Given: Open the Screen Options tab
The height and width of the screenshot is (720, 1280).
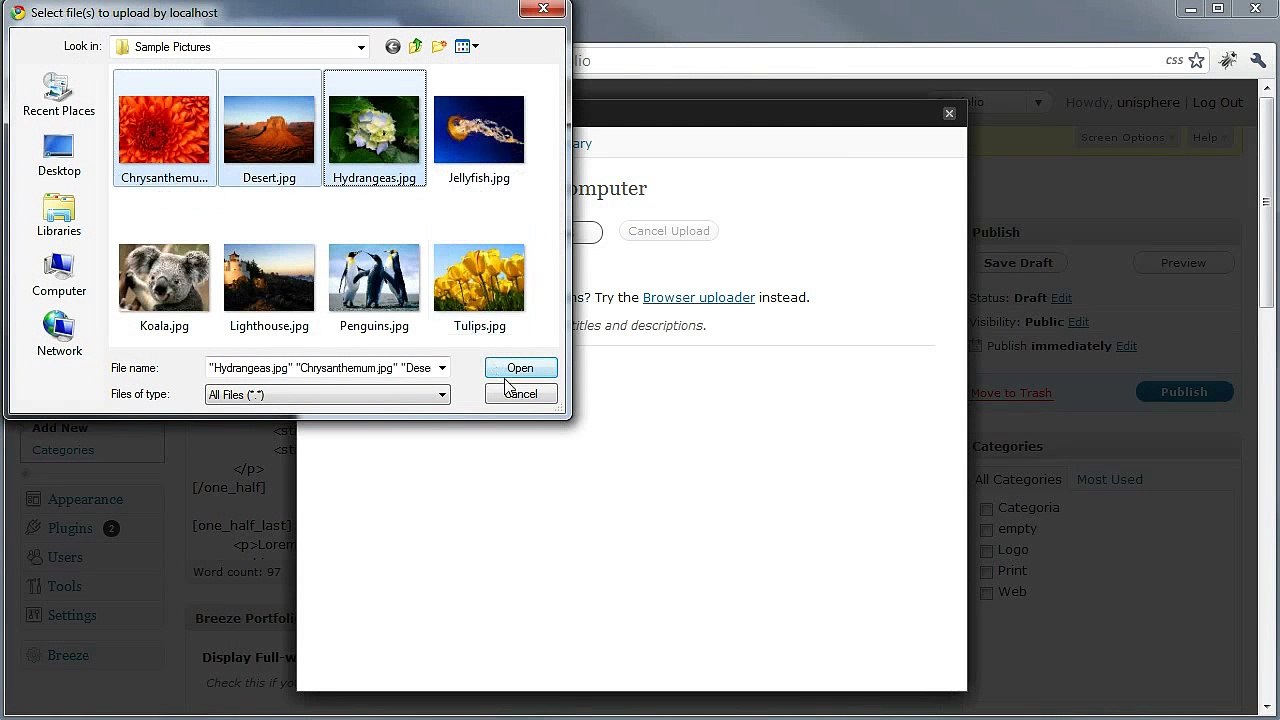Looking at the screenshot, I should click(1127, 138).
